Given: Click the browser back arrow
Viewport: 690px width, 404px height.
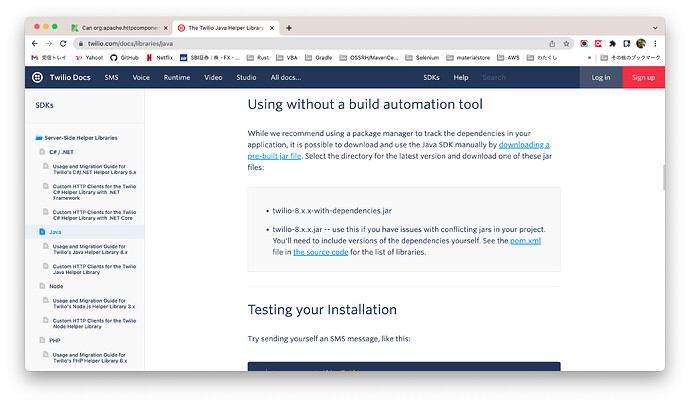Looking at the screenshot, I should coord(35,44).
